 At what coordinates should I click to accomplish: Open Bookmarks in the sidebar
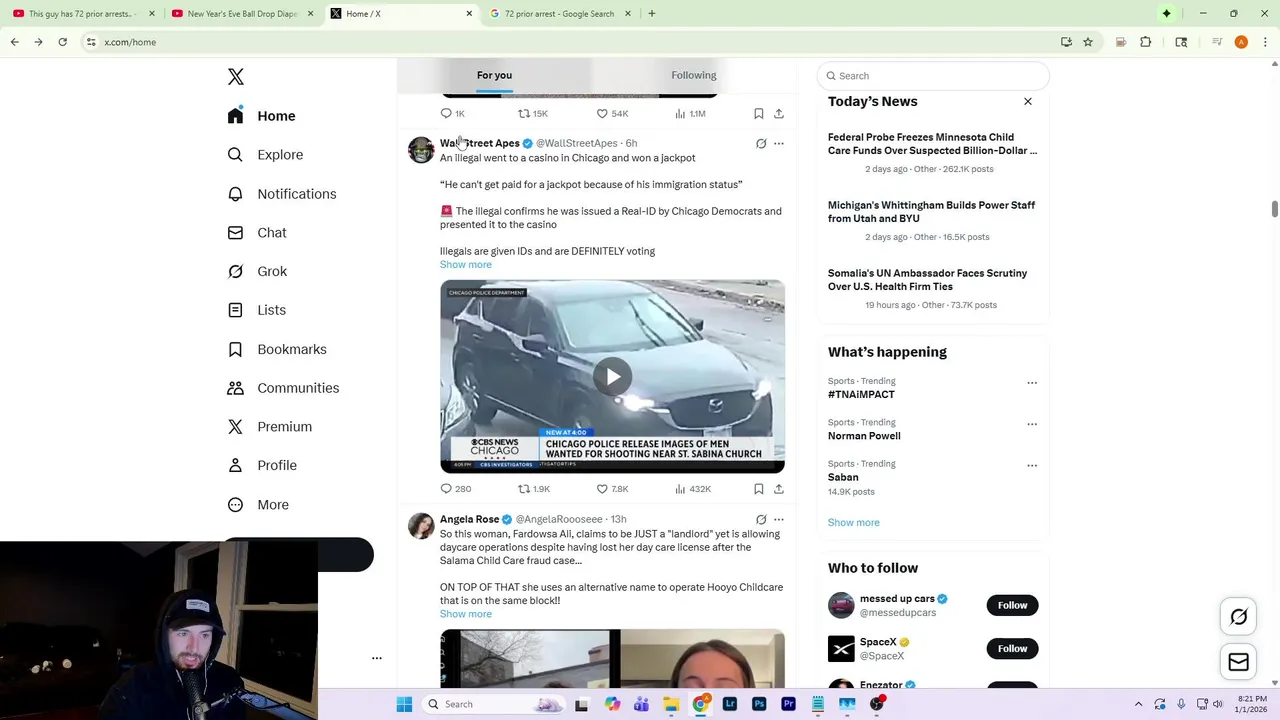pyautogui.click(x=277, y=349)
